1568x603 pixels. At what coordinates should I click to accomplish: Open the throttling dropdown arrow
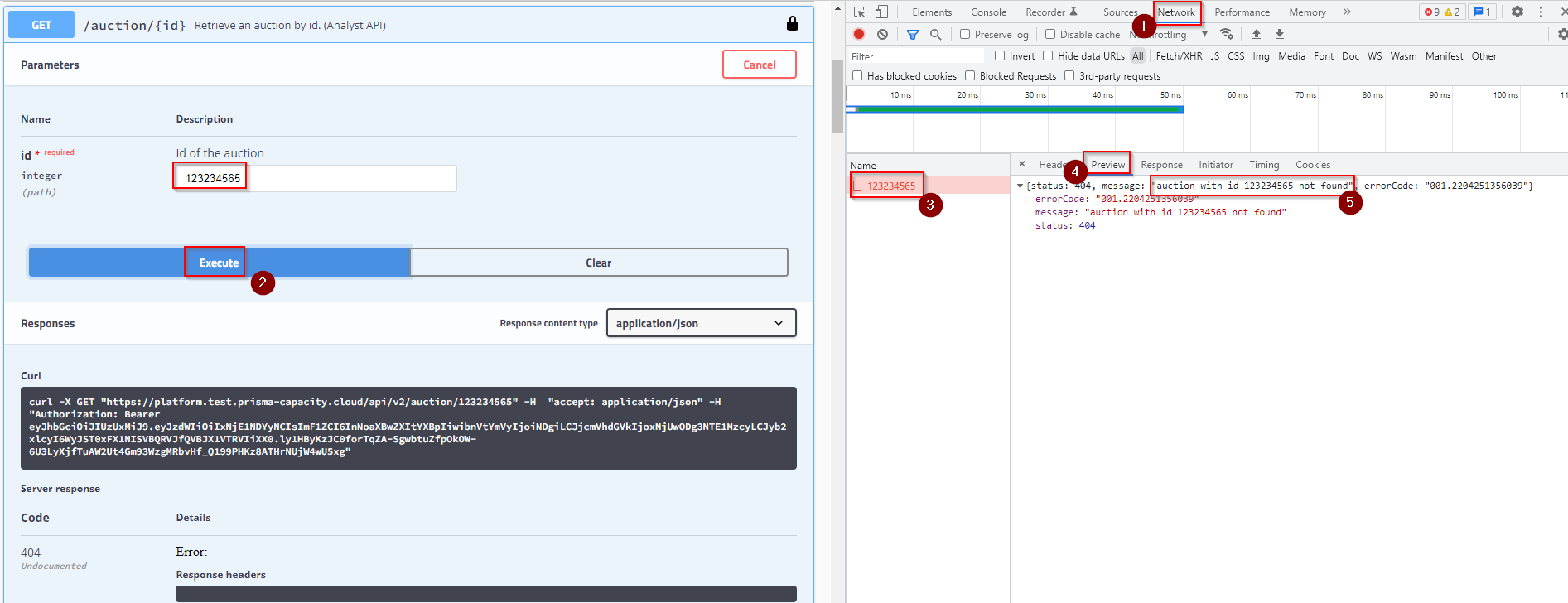(1204, 34)
